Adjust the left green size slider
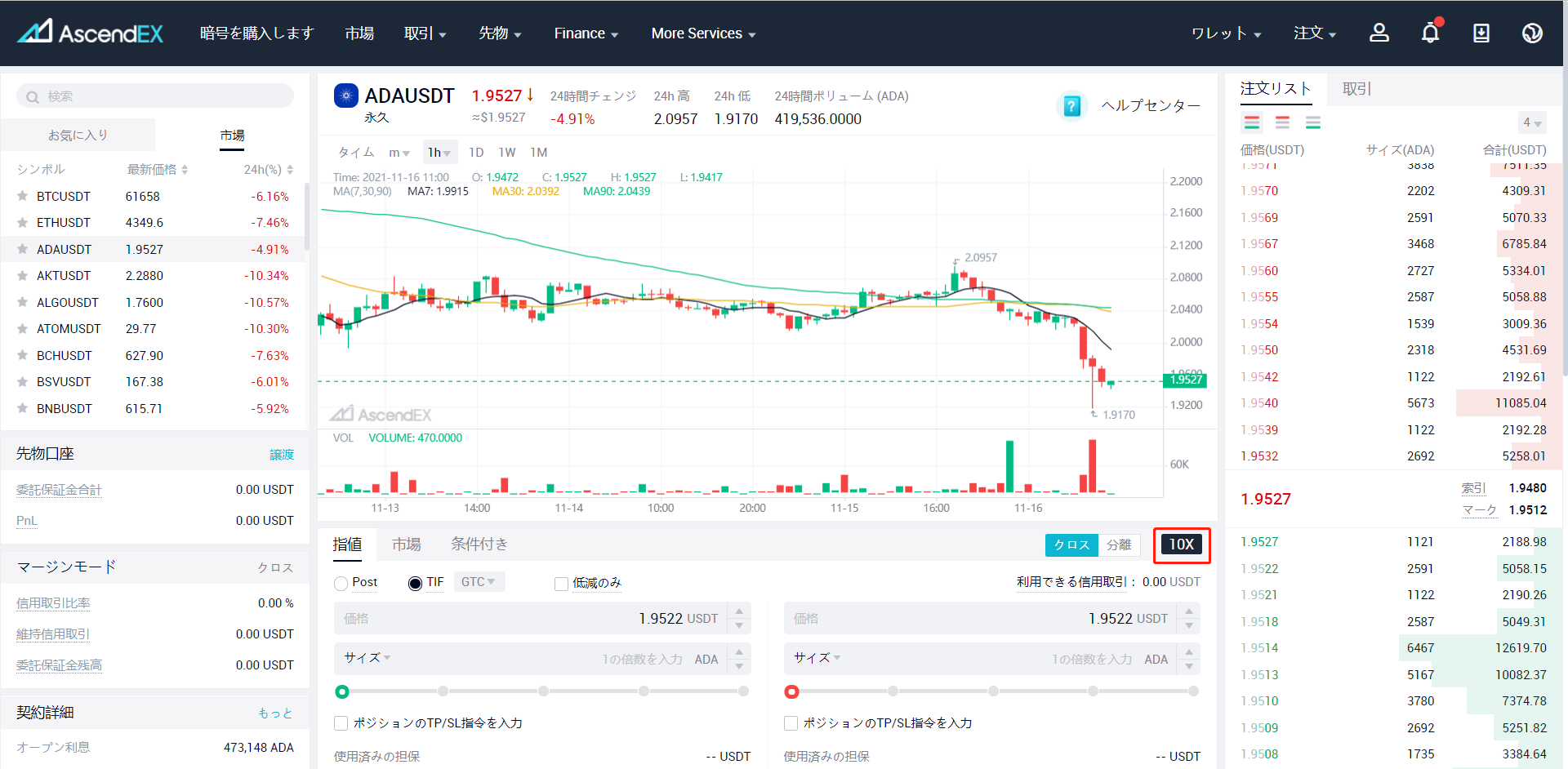This screenshot has height=769, width=1568. [342, 691]
